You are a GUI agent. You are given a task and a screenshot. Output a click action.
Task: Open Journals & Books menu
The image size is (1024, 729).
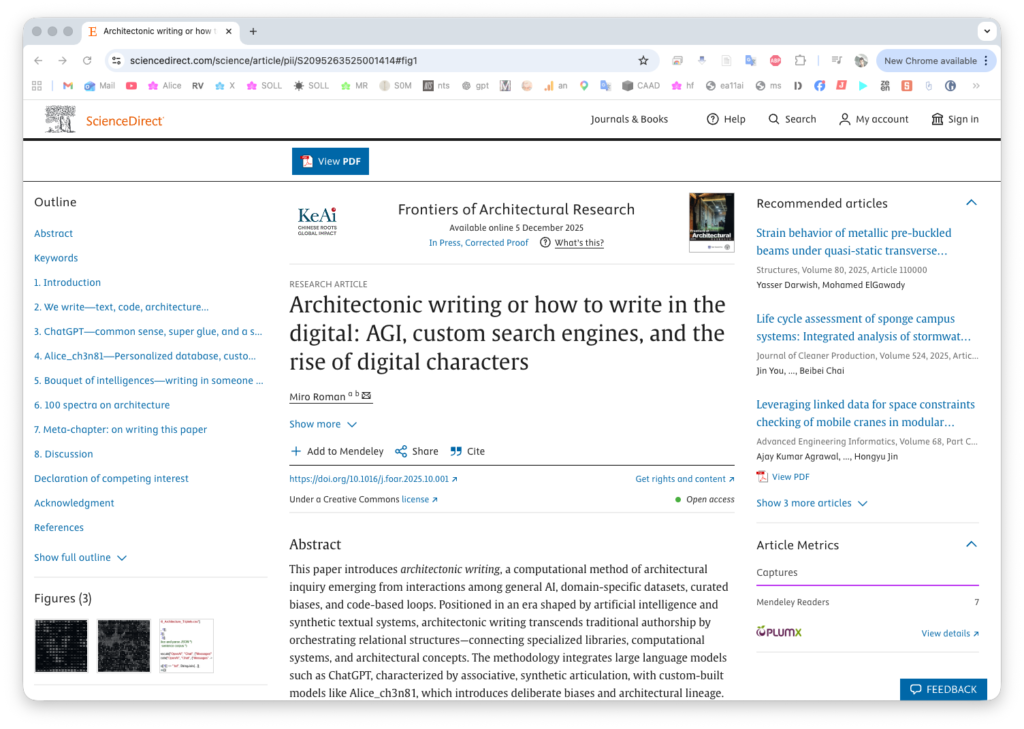(x=629, y=119)
